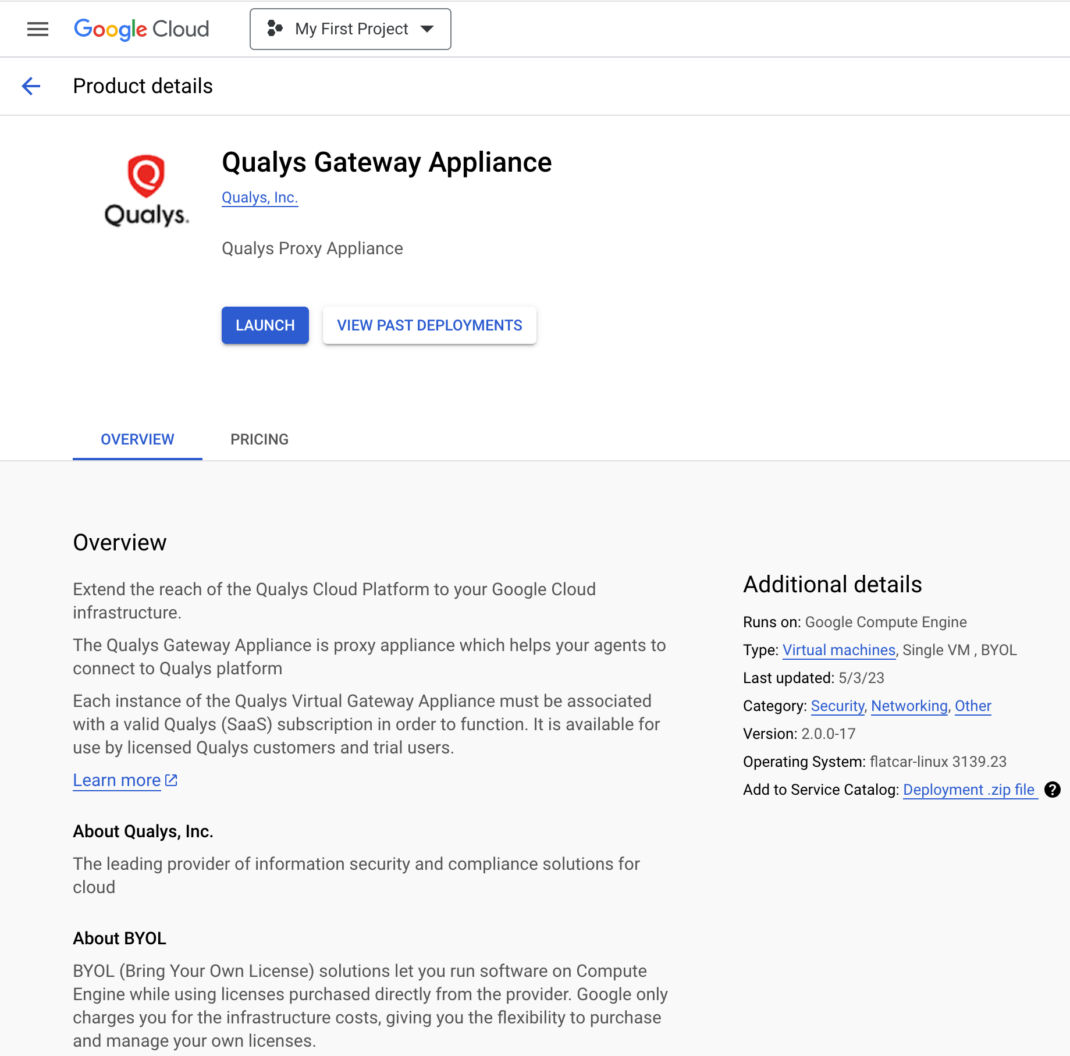The height and width of the screenshot is (1056, 1070).
Task: Open the Networking category link
Action: (909, 705)
